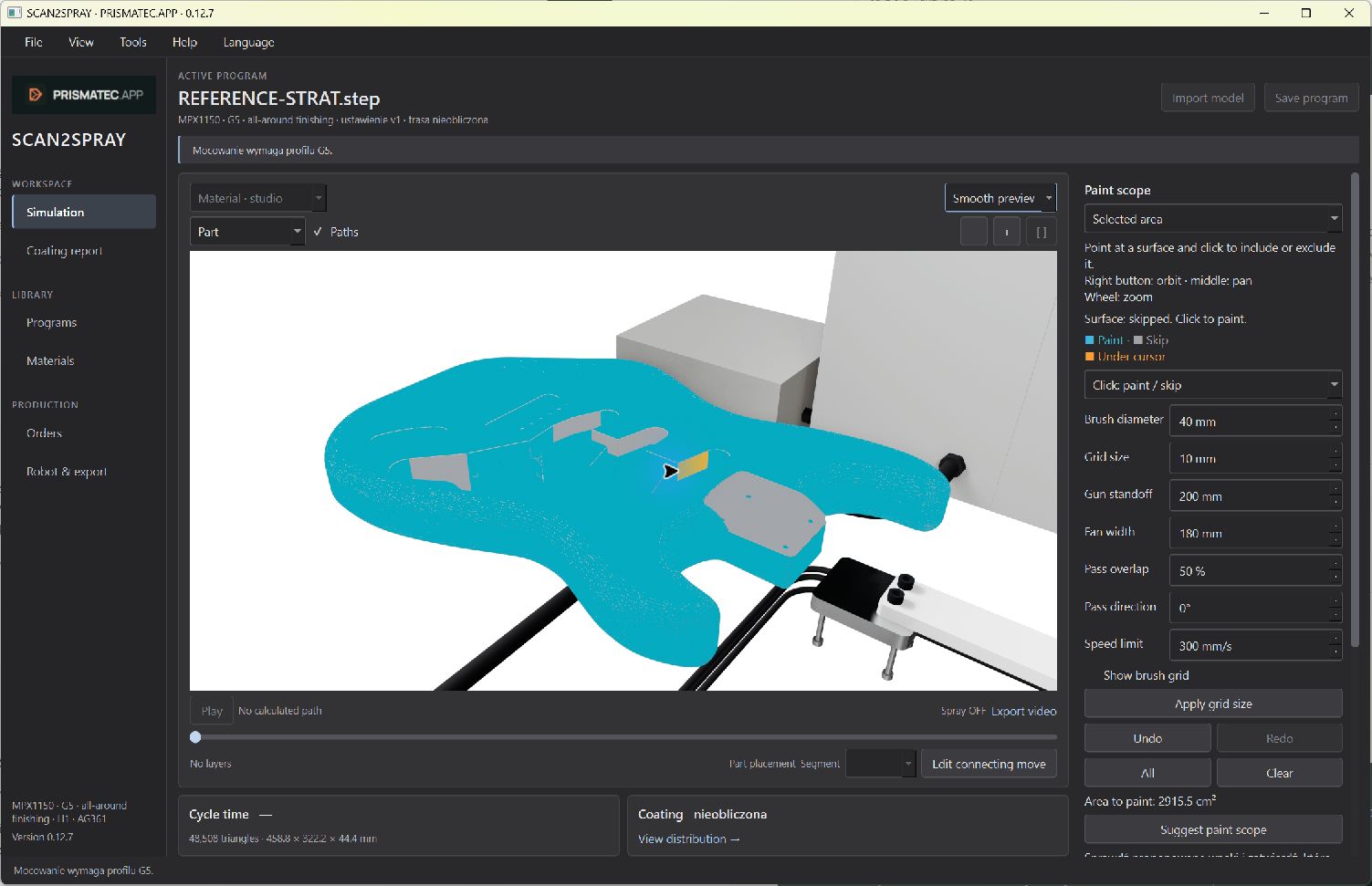This screenshot has width=1372, height=886.
Task: Click the app icon in the title bar
Action: pyautogui.click(x=14, y=13)
